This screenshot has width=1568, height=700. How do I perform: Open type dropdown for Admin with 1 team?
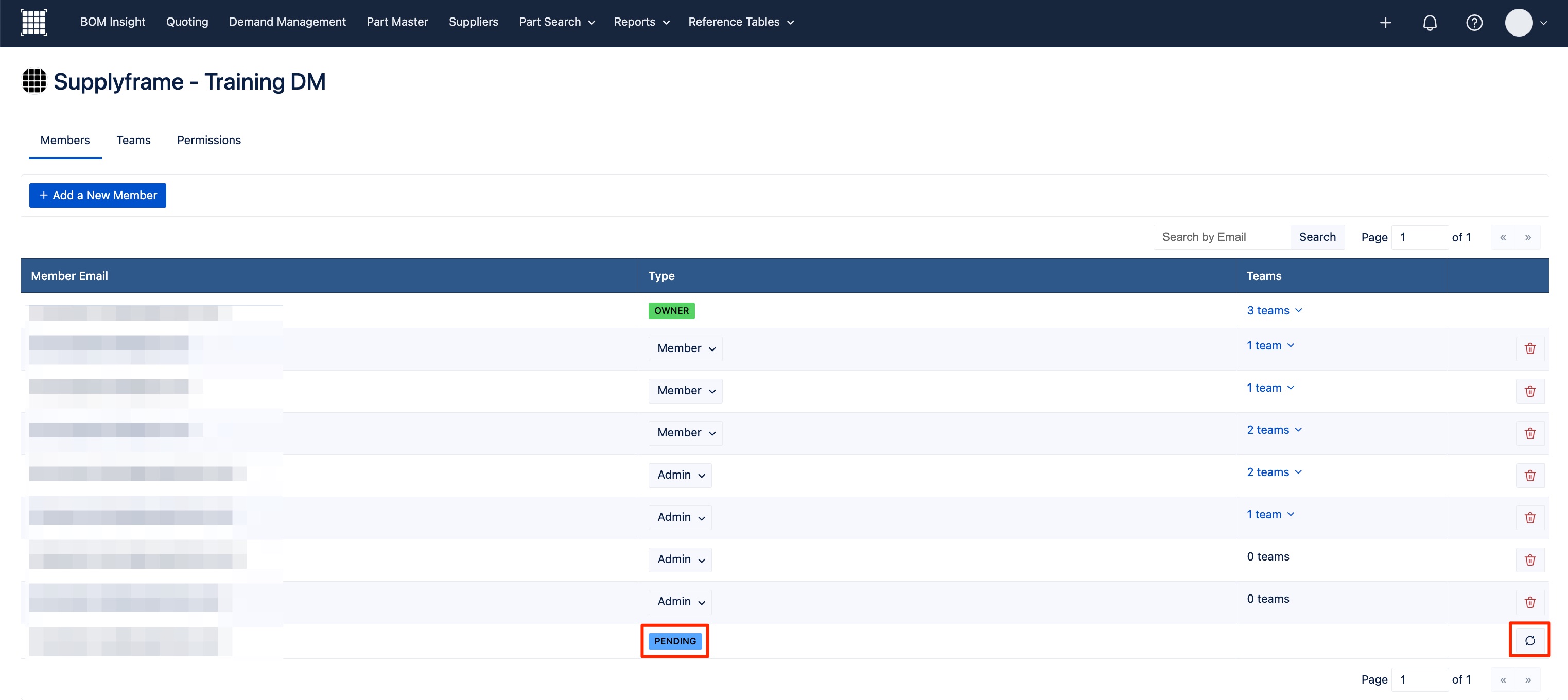680,517
